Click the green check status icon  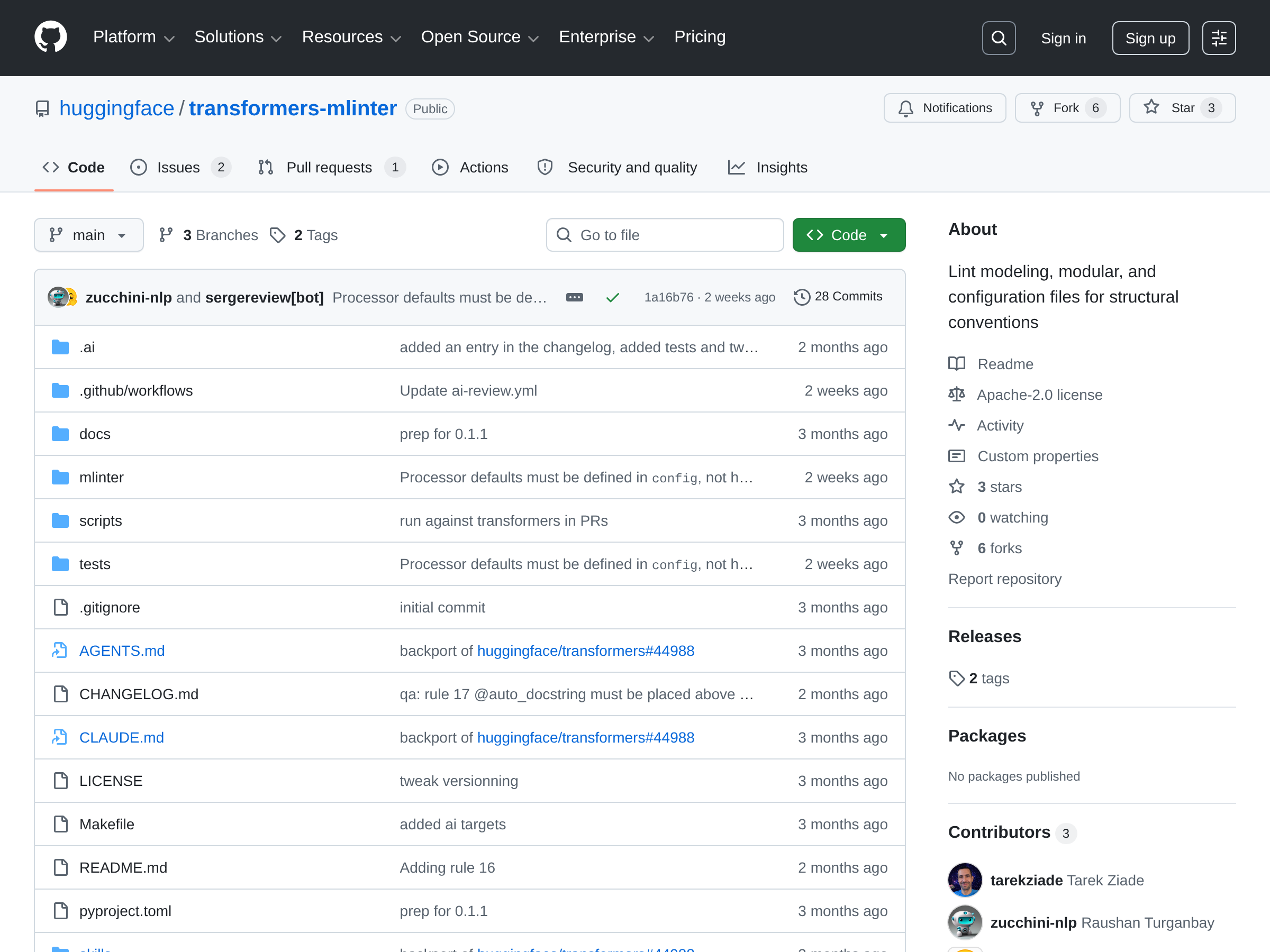(x=613, y=297)
